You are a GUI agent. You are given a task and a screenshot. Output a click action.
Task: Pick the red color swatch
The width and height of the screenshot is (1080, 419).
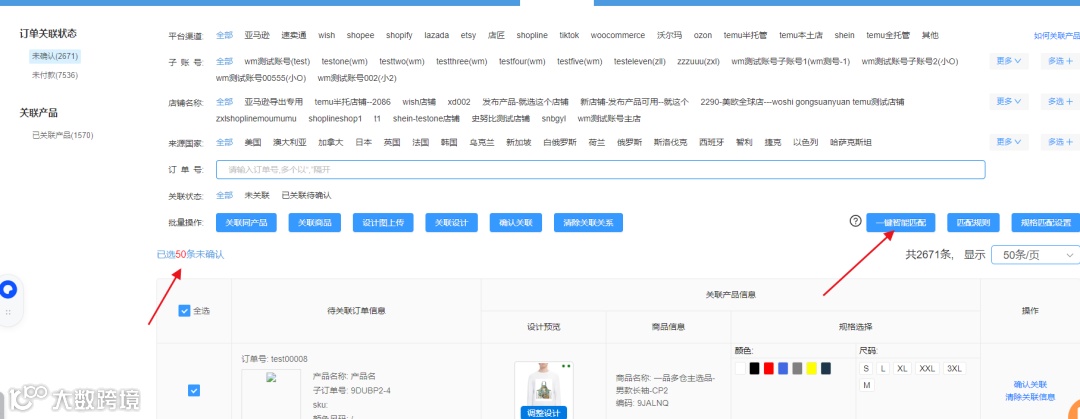(769, 369)
